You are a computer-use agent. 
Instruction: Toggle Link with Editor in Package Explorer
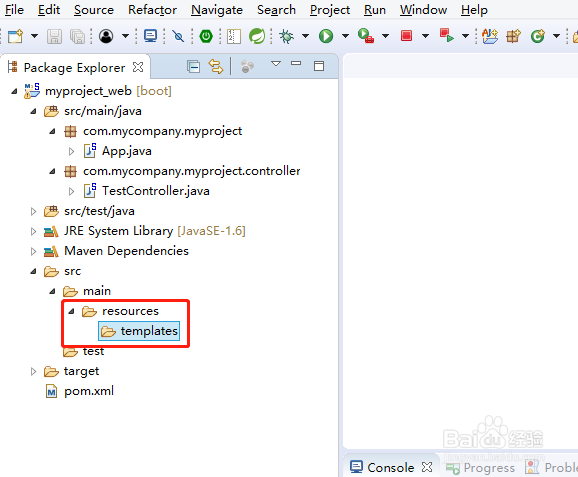(216, 67)
